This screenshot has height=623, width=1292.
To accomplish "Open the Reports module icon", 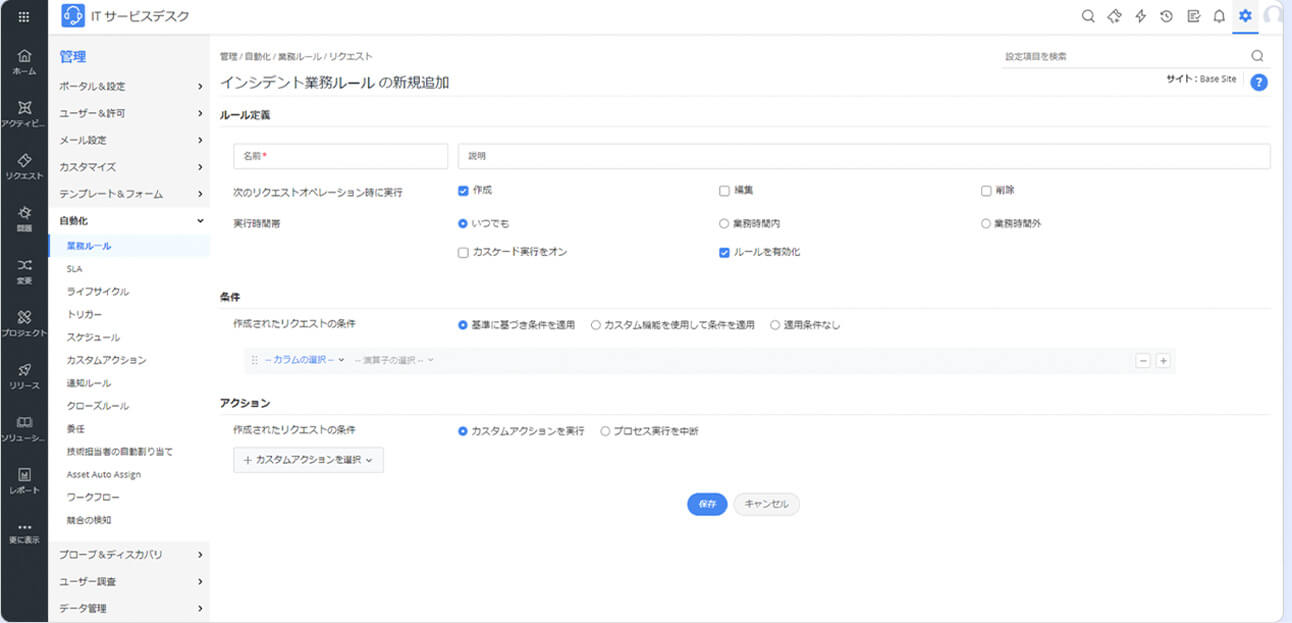I will pyautogui.click(x=24, y=479).
